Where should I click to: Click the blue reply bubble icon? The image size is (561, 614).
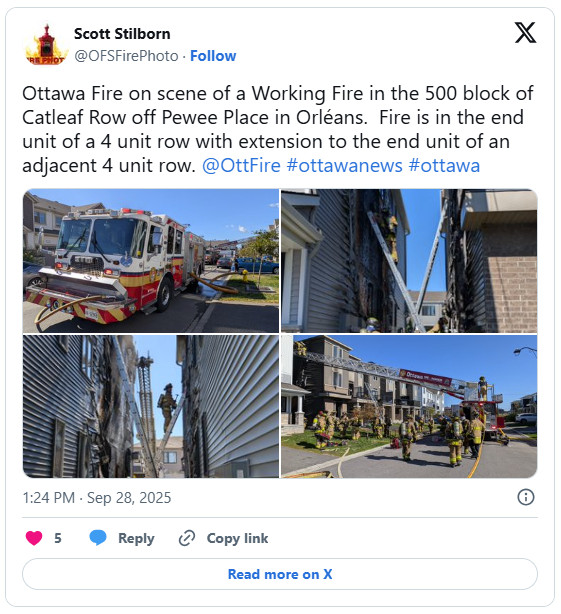pos(97,538)
